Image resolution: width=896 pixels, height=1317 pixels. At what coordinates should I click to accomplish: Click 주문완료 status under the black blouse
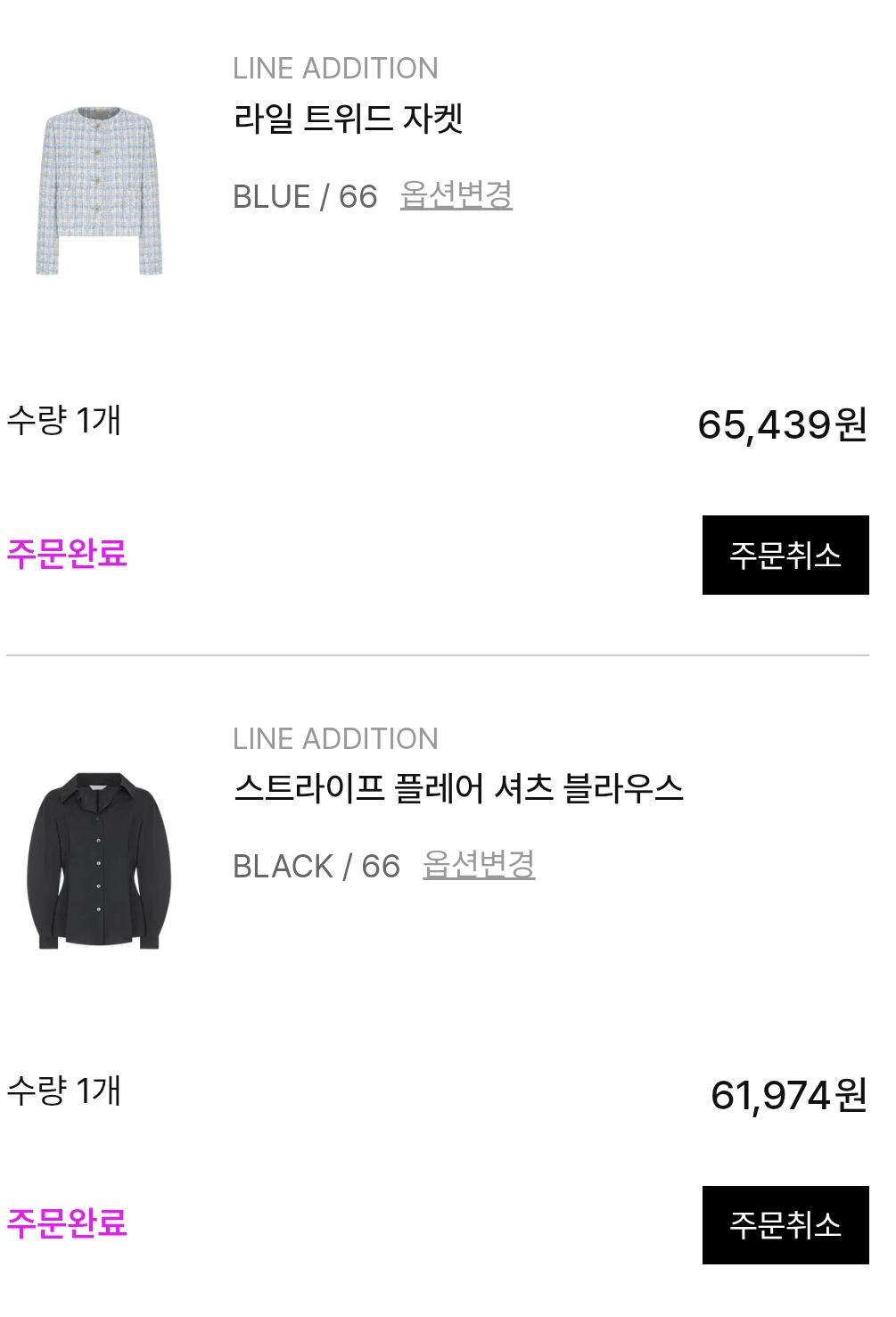pyautogui.click(x=67, y=1223)
